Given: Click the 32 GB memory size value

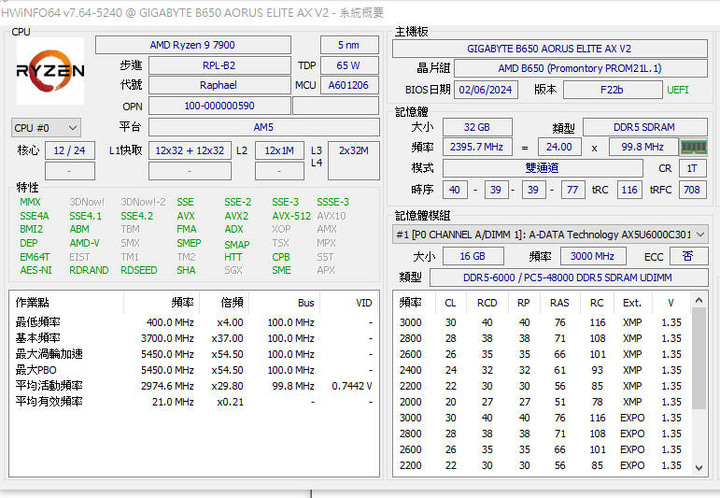Looking at the screenshot, I should pos(477,127).
